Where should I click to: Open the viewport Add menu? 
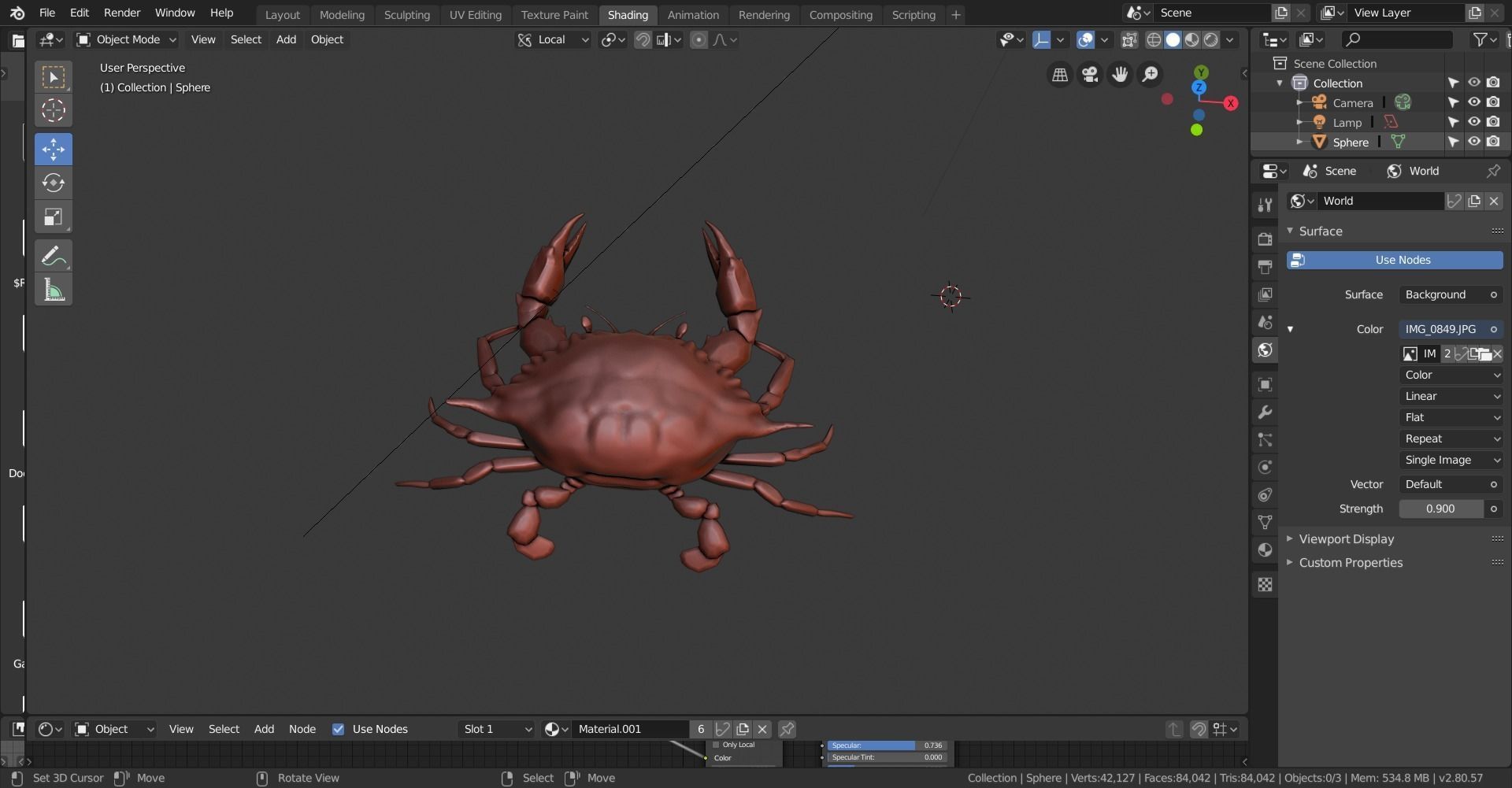point(286,39)
